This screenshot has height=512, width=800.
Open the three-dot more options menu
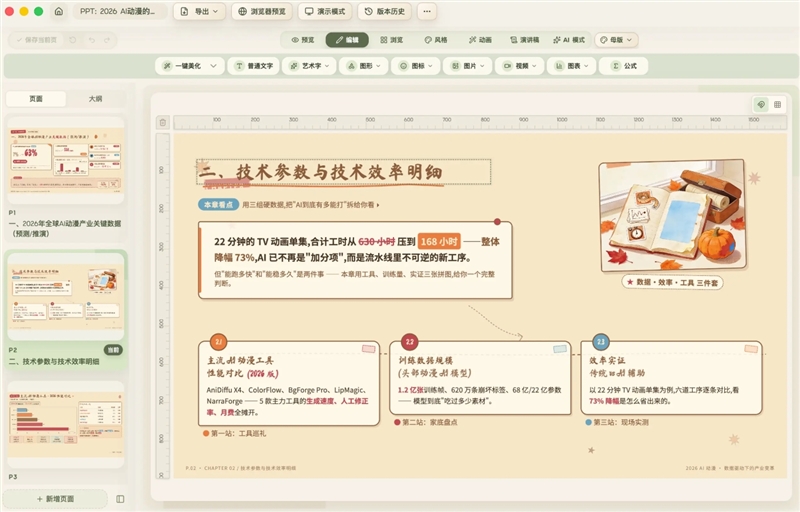coord(427,11)
